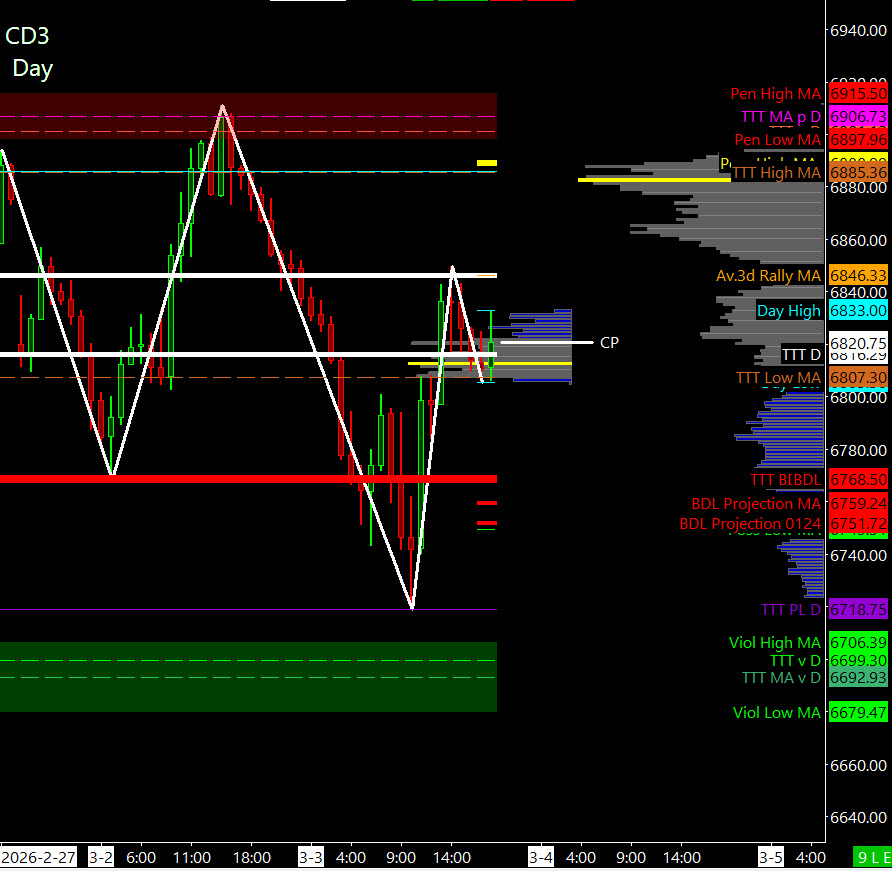Click the cyan Day High label
The image size is (892, 871).
tap(788, 311)
